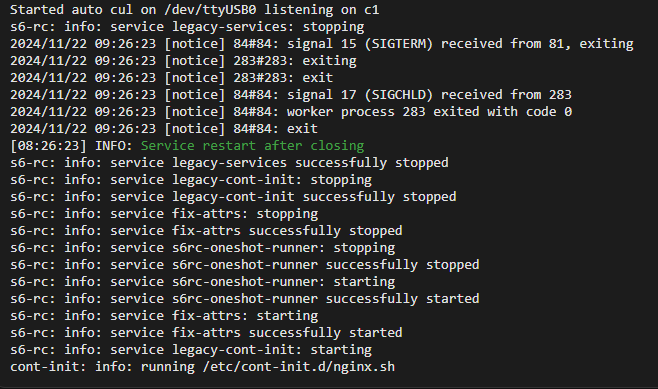Click 's6rc-oneshot-runner: starting' log line

point(203,282)
